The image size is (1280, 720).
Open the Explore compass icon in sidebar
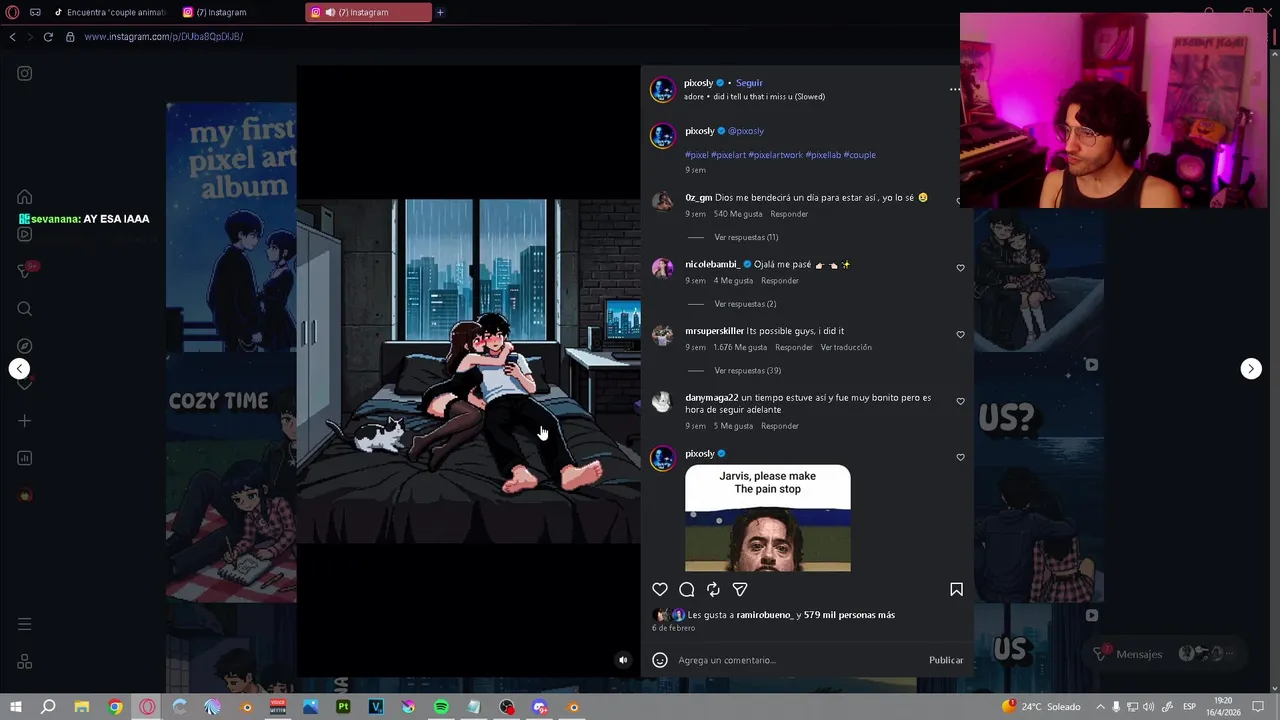pyautogui.click(x=25, y=346)
